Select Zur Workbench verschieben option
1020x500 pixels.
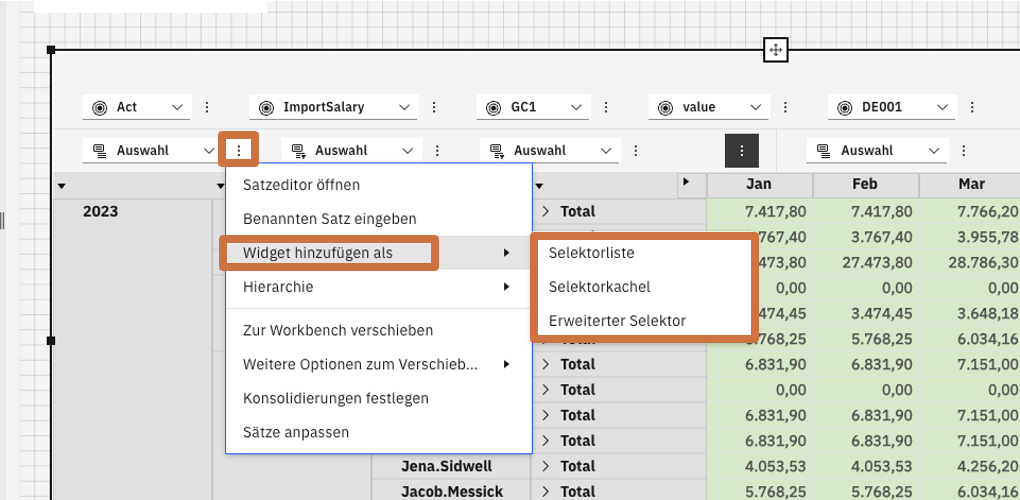(x=337, y=330)
